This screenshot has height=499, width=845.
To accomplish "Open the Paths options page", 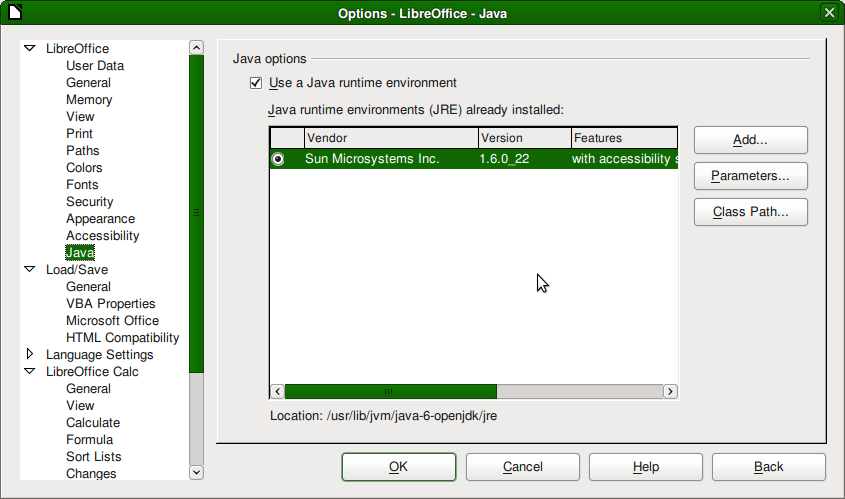I will [82, 150].
